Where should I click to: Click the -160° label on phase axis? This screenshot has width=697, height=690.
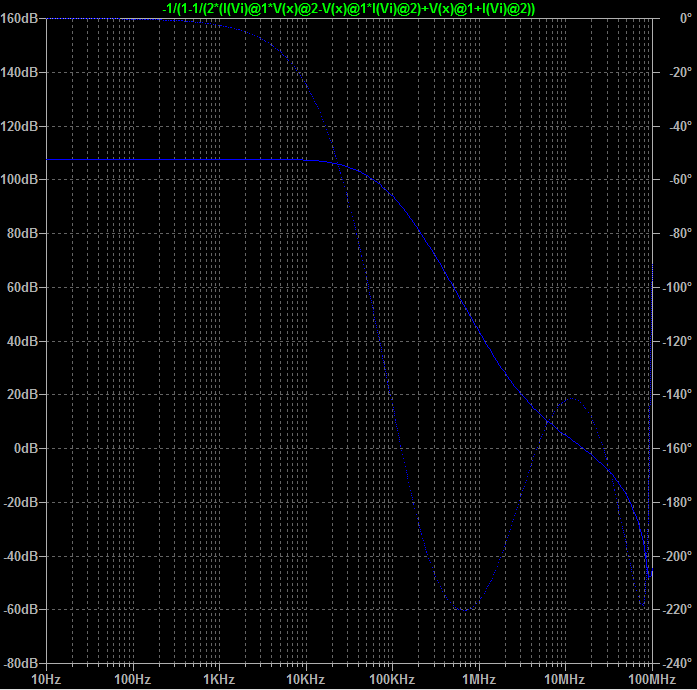coord(677,448)
